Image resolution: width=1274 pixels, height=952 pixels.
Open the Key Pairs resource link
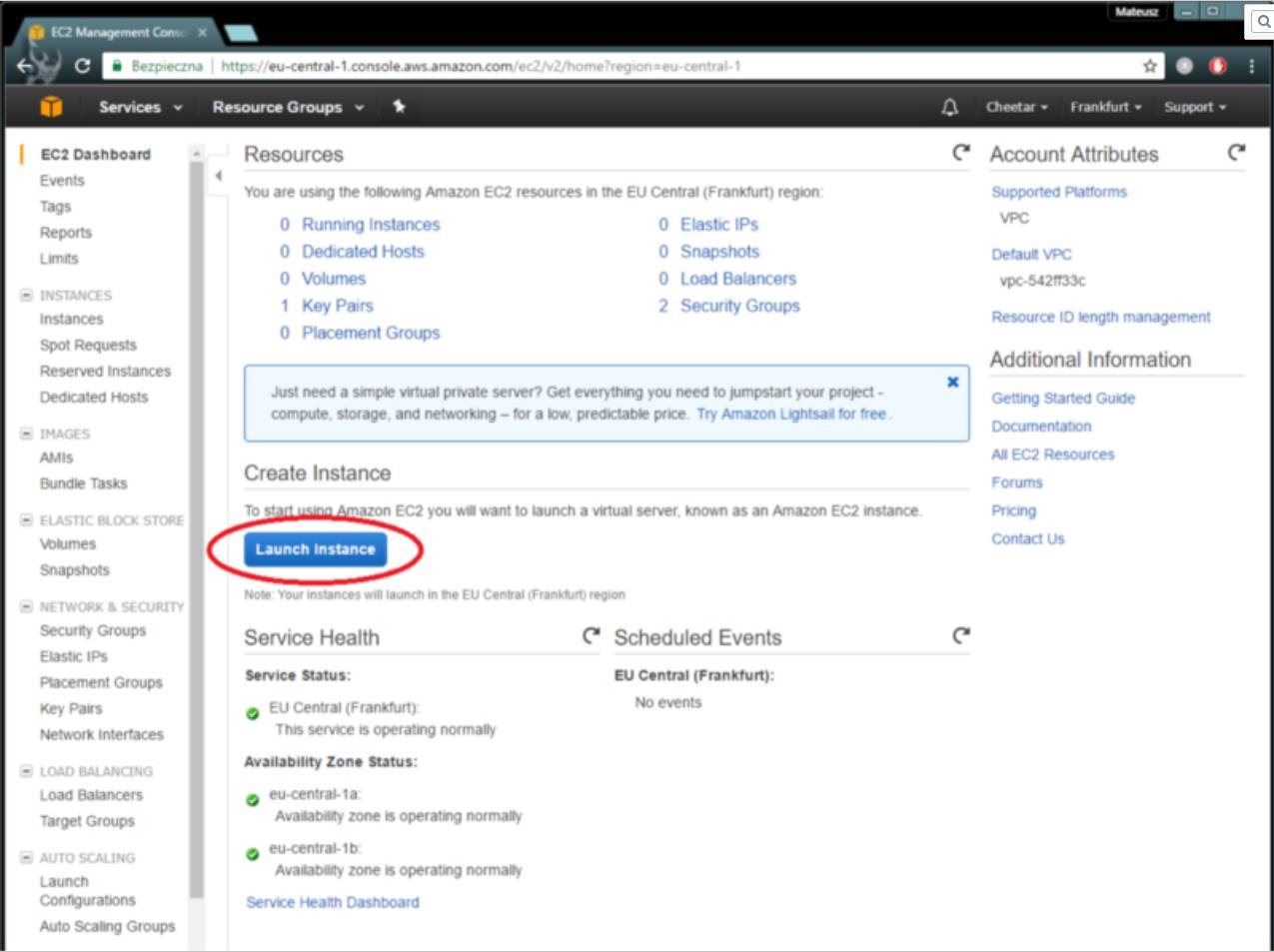(337, 306)
